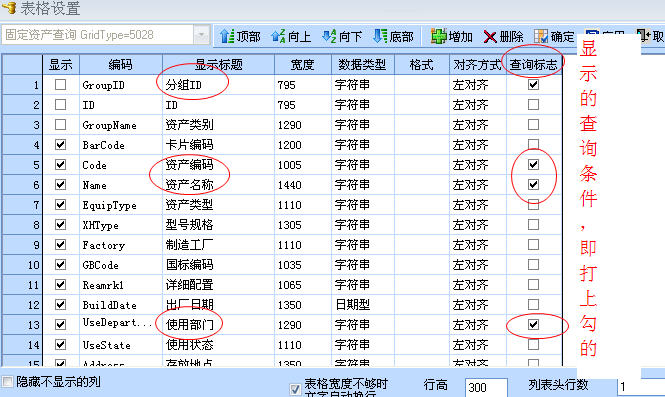Select the 对齐方式 cell of Code row
This screenshot has height=397, width=665.
tap(478, 165)
